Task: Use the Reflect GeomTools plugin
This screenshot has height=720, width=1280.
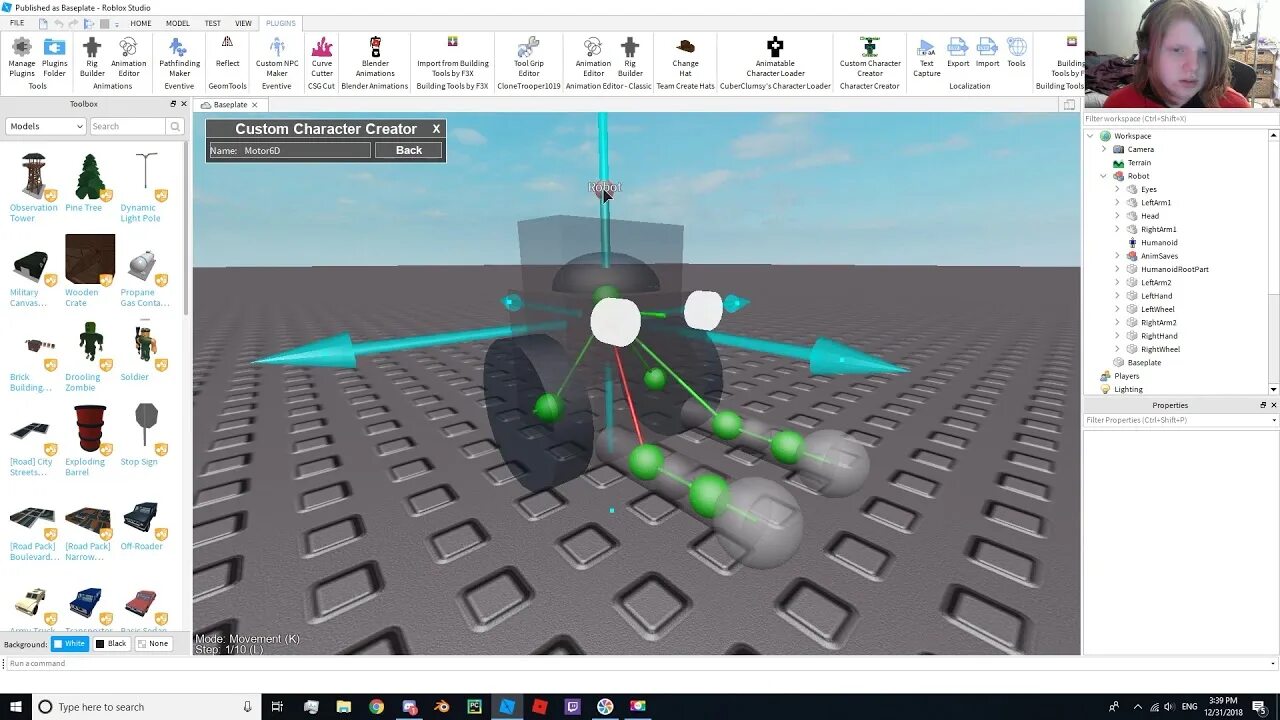Action: click(227, 52)
